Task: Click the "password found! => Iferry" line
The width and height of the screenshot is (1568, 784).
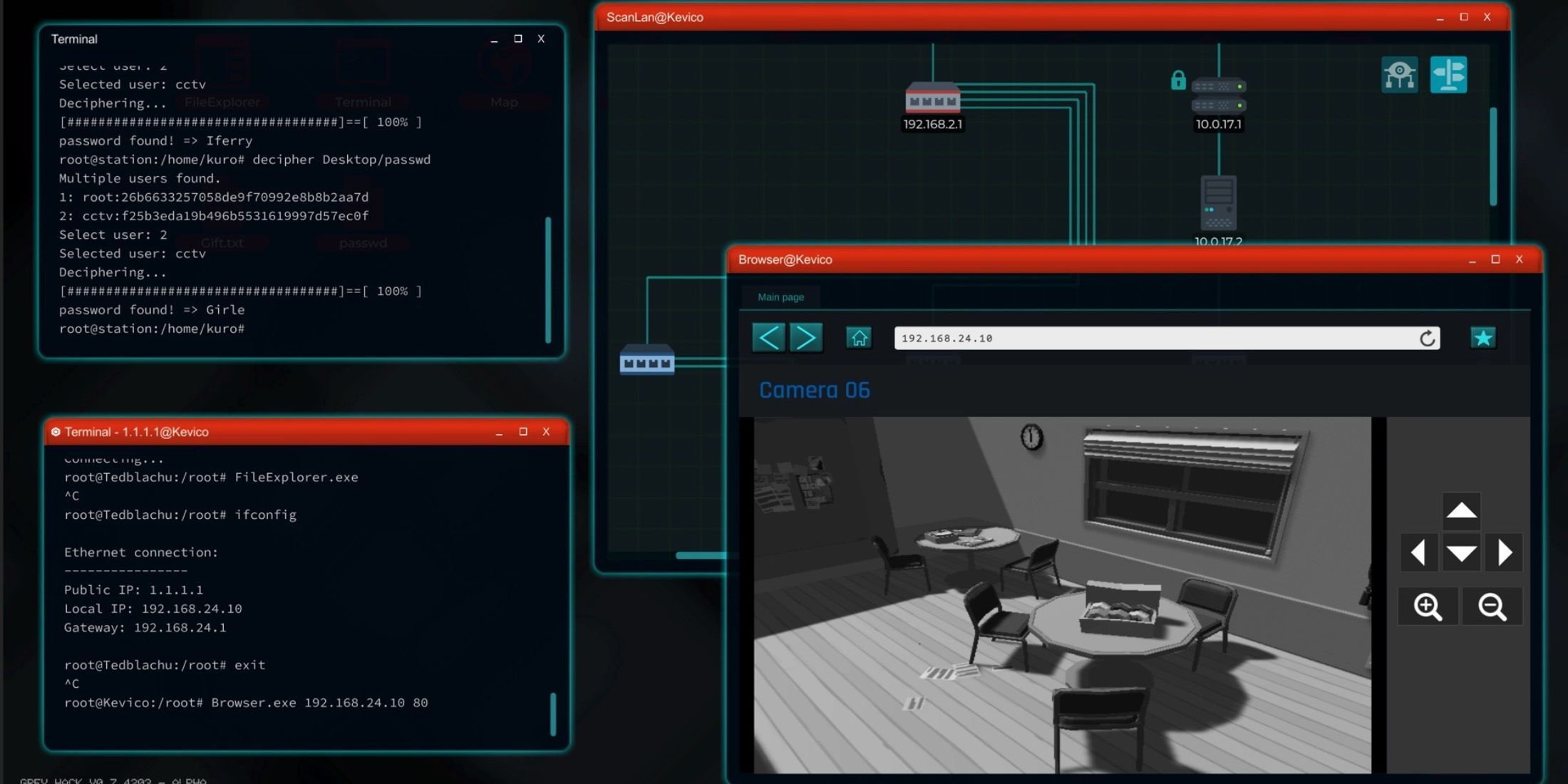Action: 155,141
